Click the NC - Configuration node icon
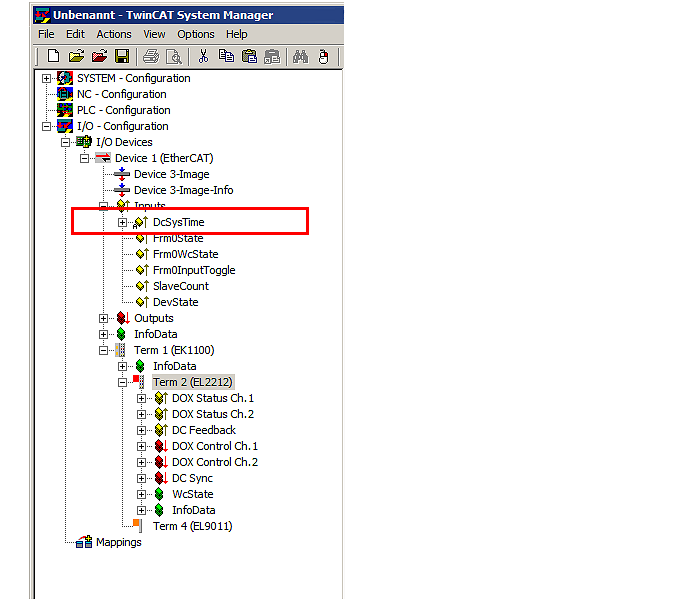 65,94
